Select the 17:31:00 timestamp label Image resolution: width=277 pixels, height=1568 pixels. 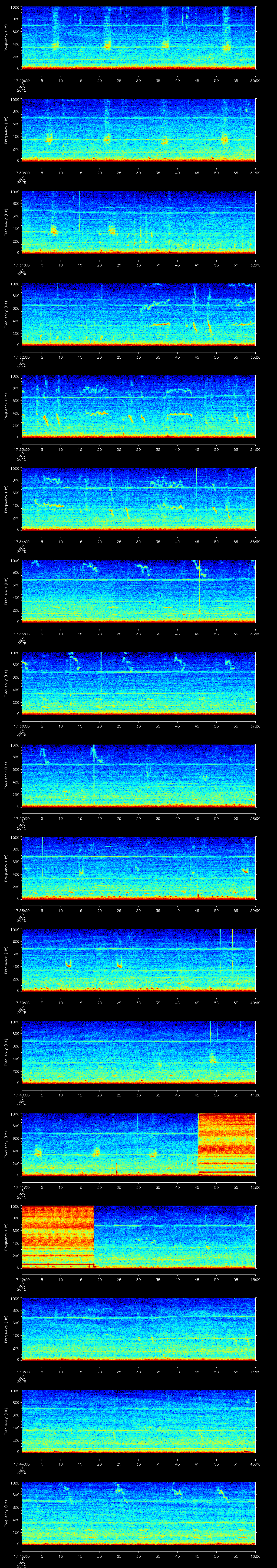point(22,264)
